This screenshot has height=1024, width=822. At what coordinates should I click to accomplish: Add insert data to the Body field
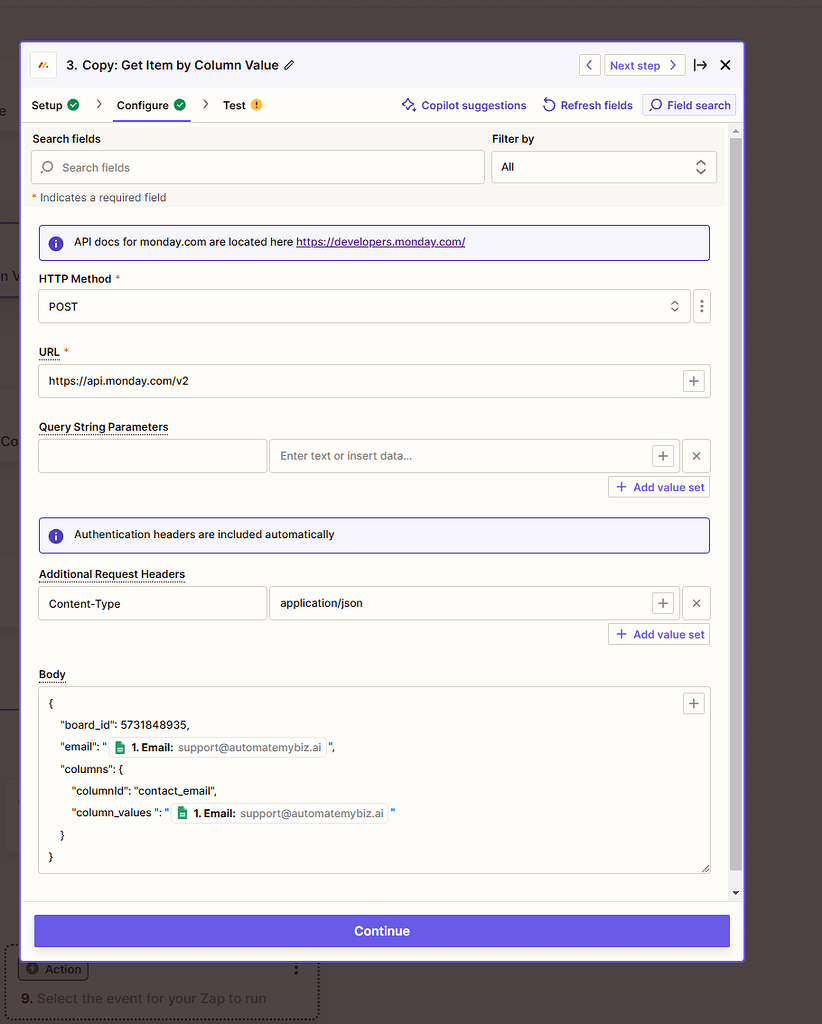[x=693, y=703]
